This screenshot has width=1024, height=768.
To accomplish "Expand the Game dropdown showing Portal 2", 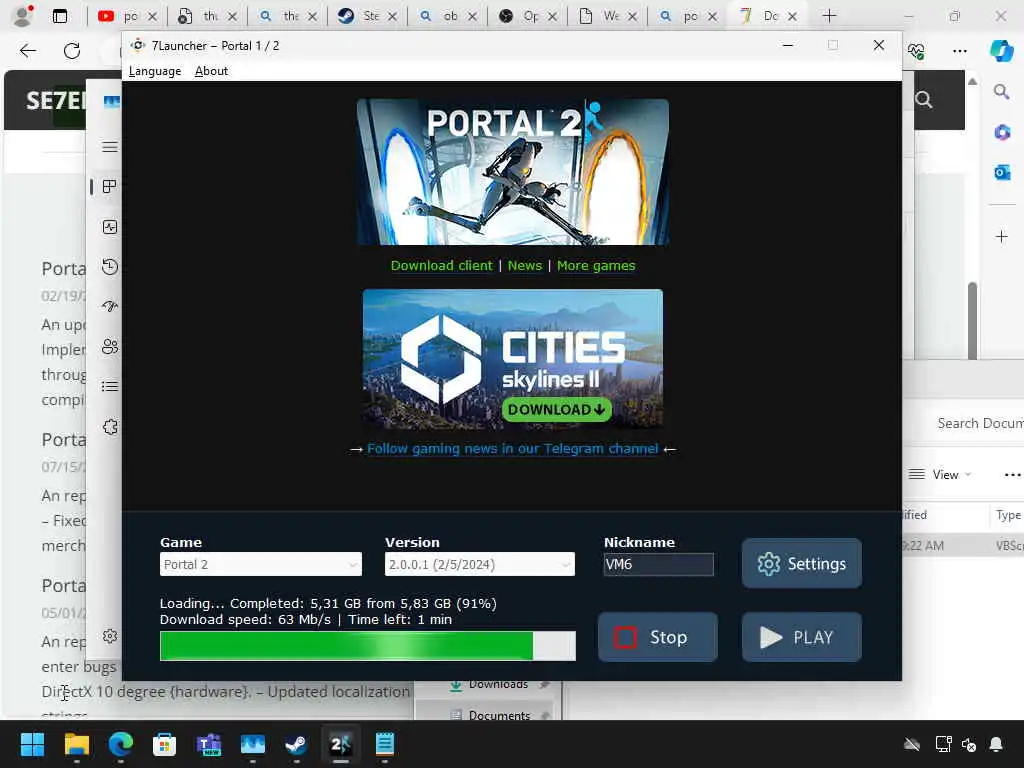I will pyautogui.click(x=261, y=564).
